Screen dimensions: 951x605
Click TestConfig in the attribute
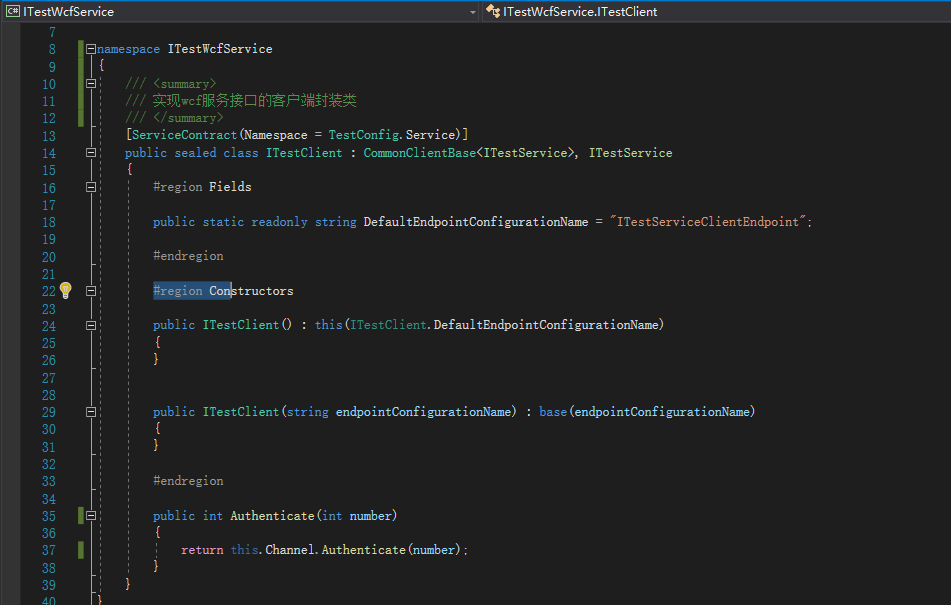click(364, 135)
